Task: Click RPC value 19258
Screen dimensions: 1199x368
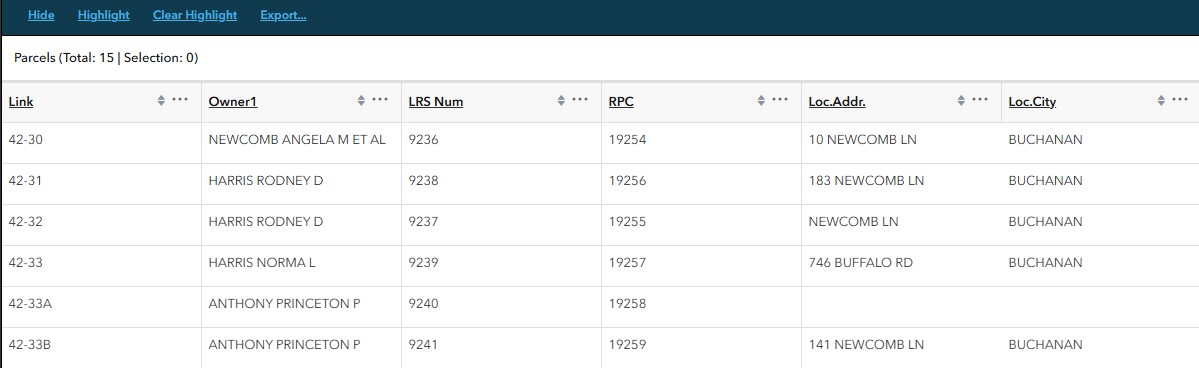Action: point(628,304)
